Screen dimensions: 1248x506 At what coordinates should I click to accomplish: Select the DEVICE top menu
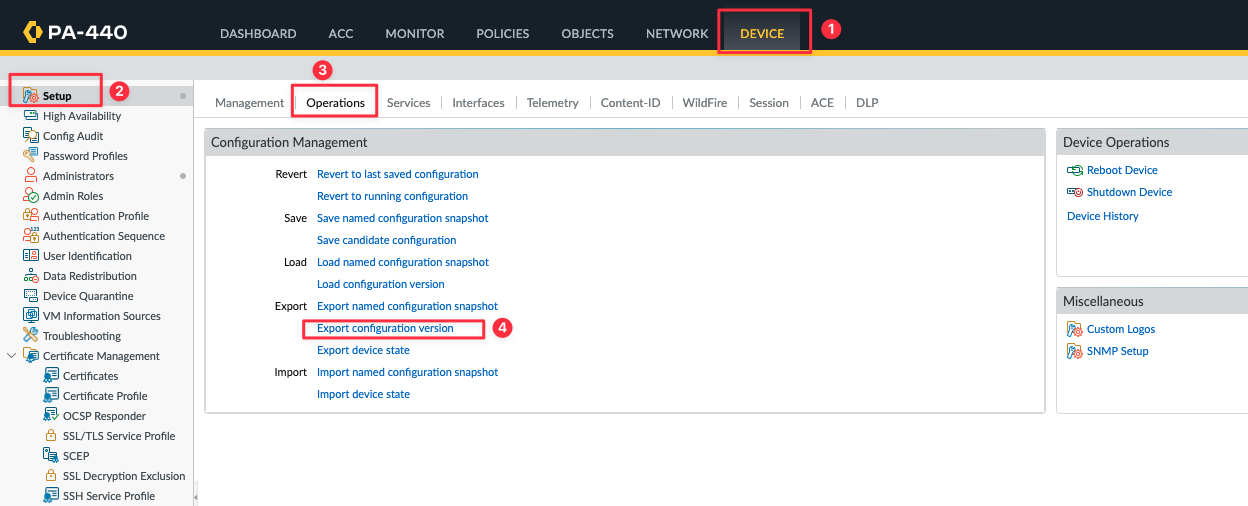(762, 33)
